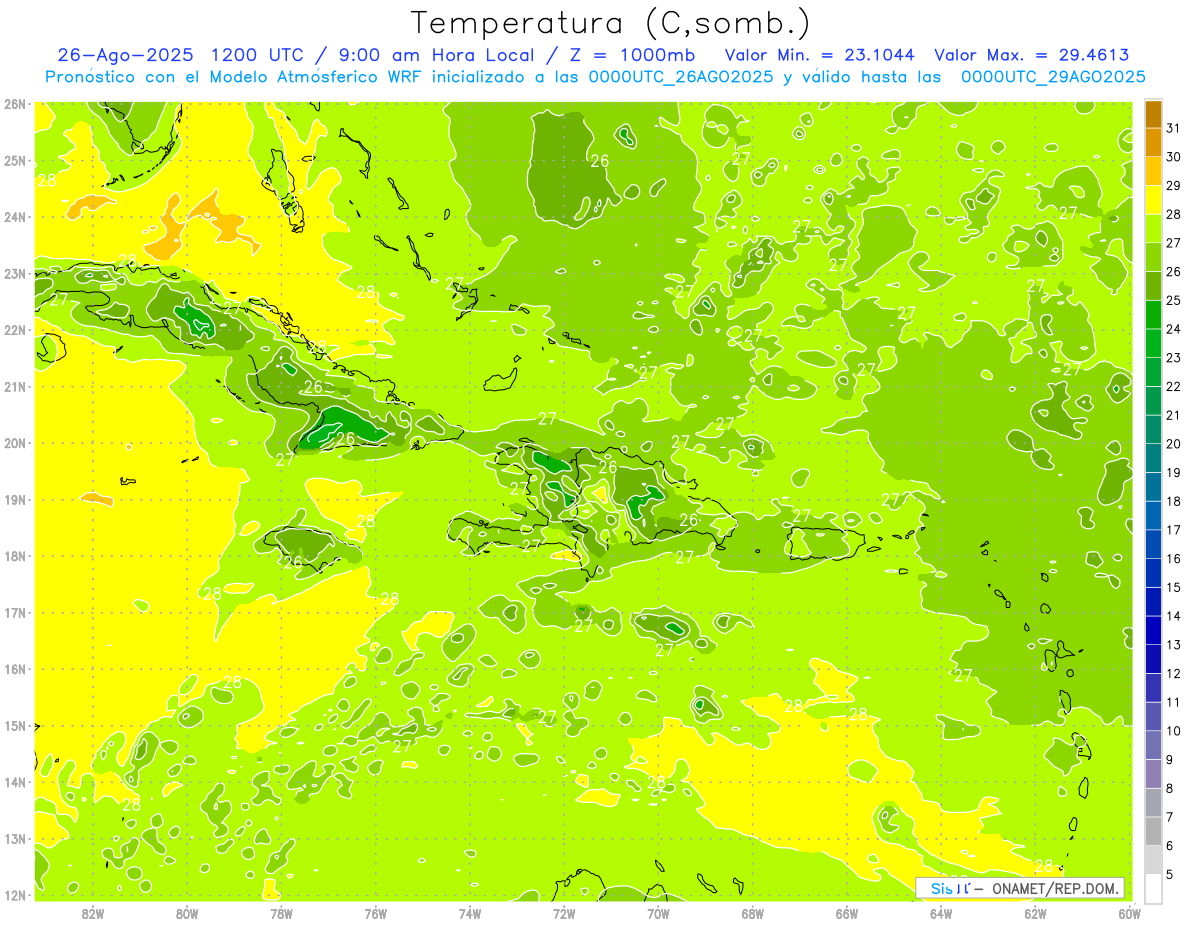Viewport: 1200px width, 927px height.
Task: Click the blue colorbar swatch between 15 and 16
Action: pos(1153,573)
